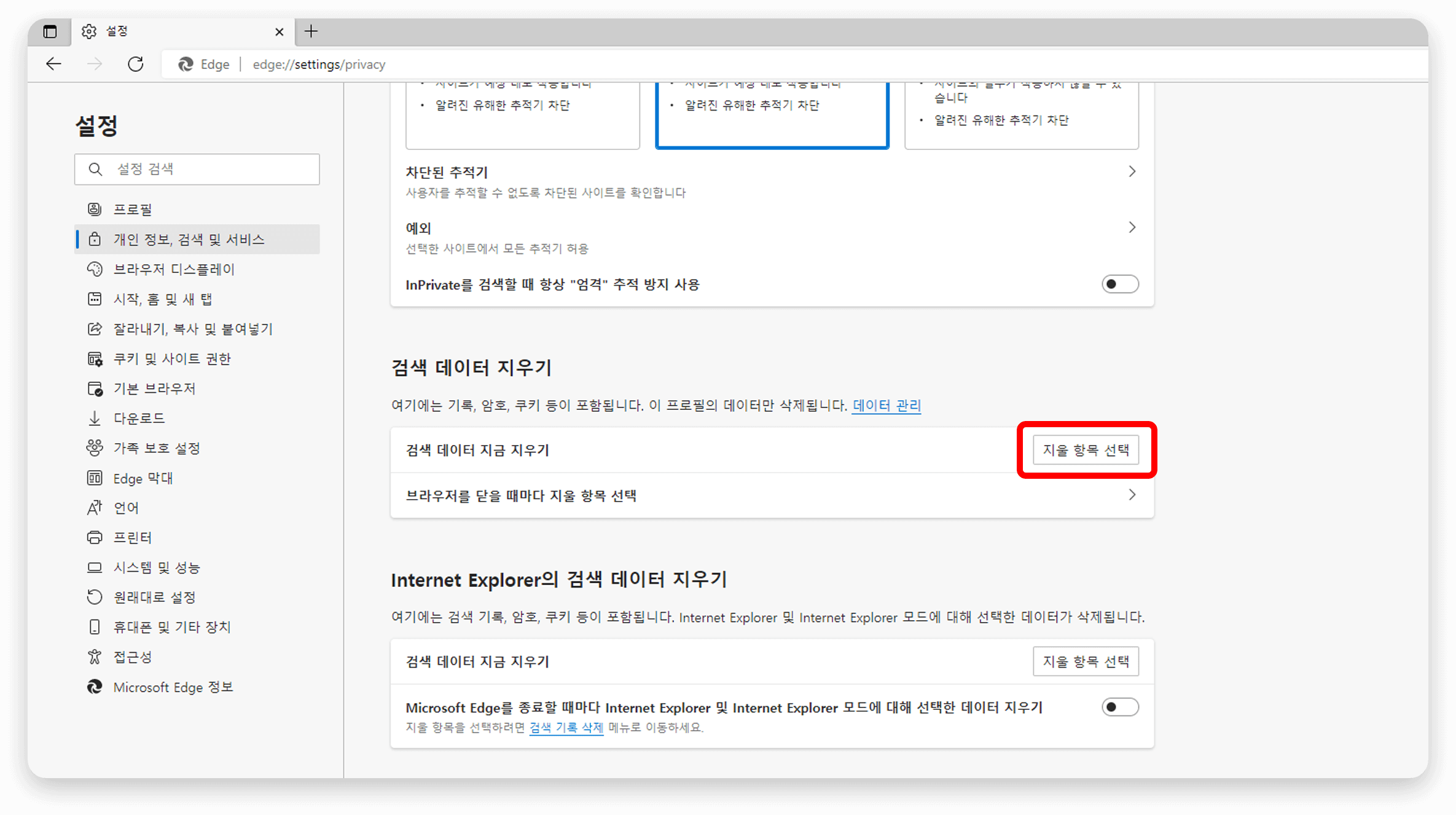The image size is (1456, 815).
Task: Click the 브라우저 디스플레이 palette icon
Action: (x=95, y=269)
